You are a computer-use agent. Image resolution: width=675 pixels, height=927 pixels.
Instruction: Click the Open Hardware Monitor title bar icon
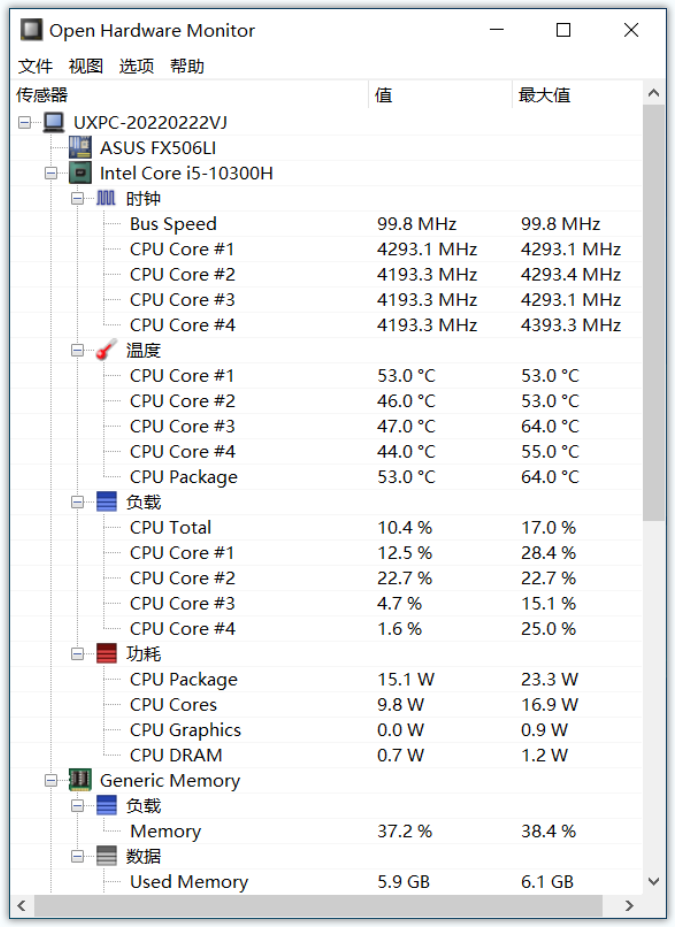point(31,30)
